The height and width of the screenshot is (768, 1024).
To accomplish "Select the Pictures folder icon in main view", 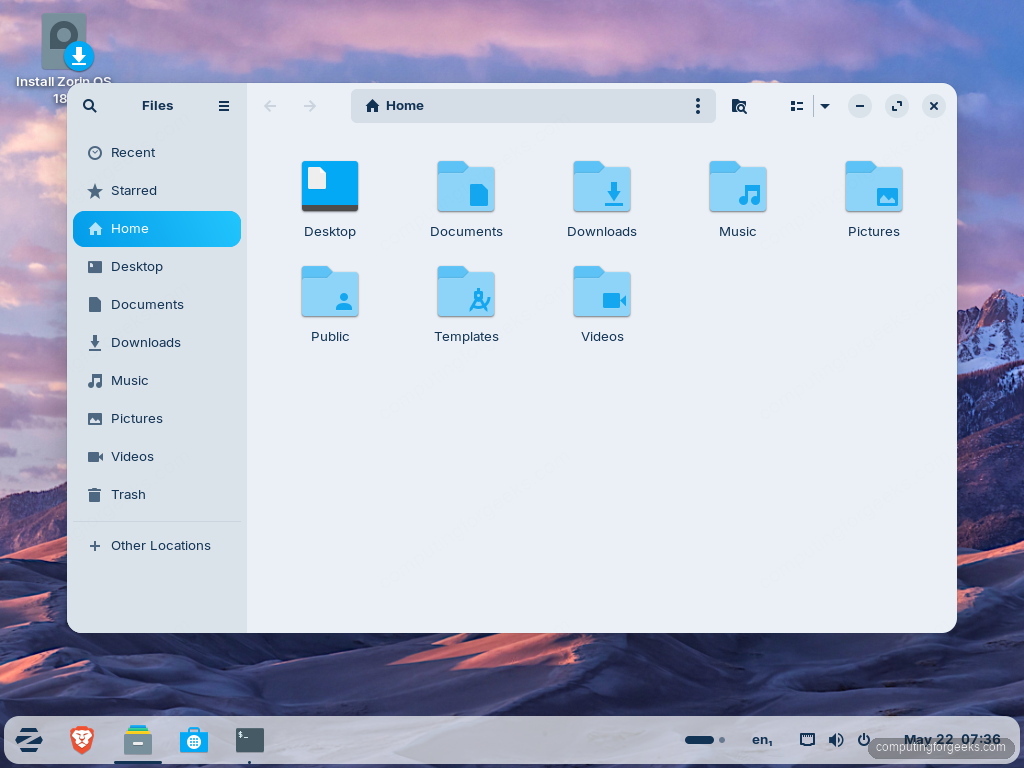I will coord(874,186).
